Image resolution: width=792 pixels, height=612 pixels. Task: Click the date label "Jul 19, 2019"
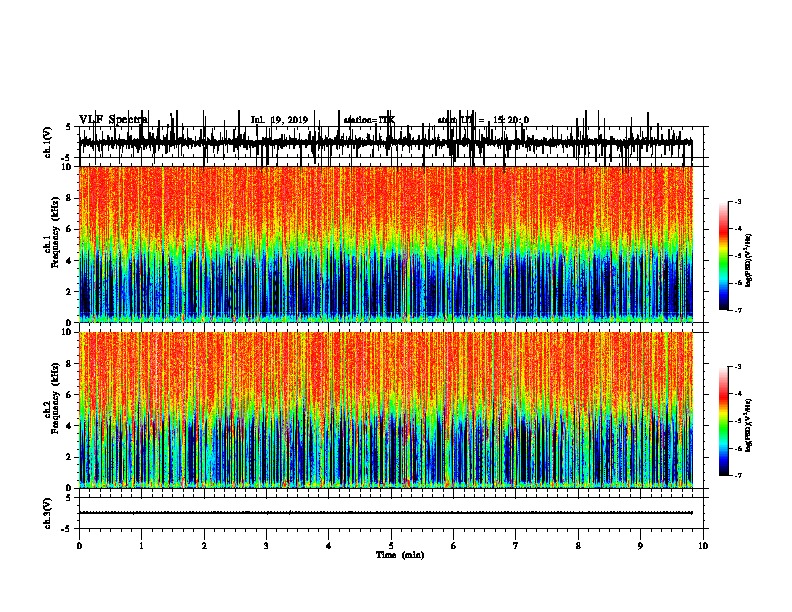click(x=279, y=120)
